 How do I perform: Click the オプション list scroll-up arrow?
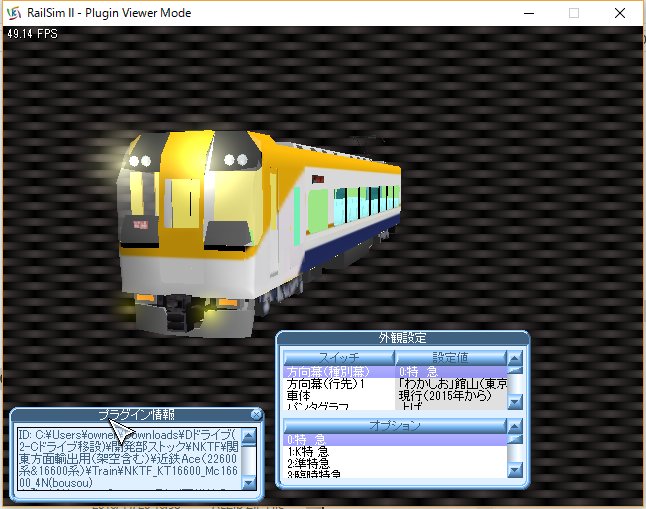coord(515,426)
